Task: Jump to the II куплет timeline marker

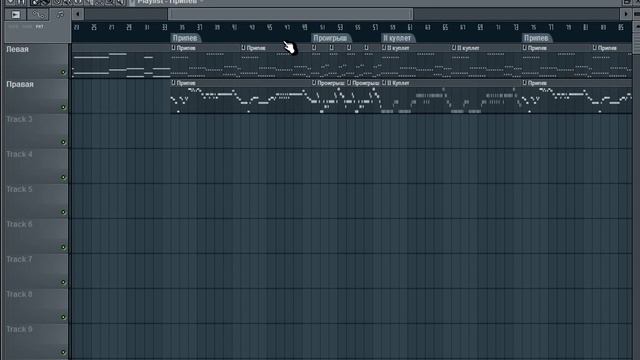Action: [397, 38]
